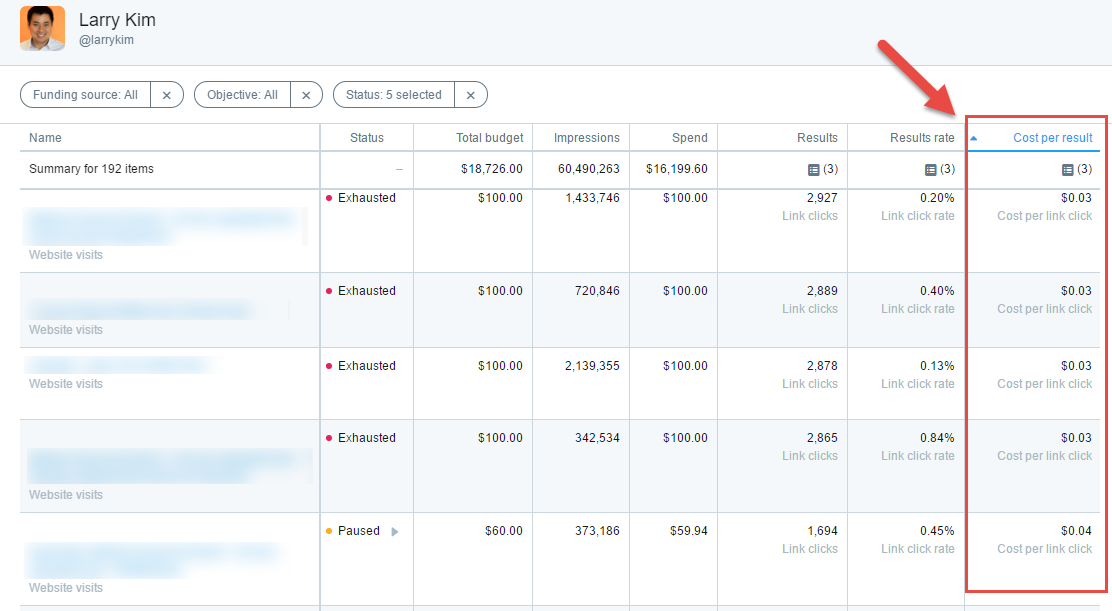Sort the table by Impressions column
Image resolution: width=1112 pixels, height=611 pixels.
(x=588, y=137)
